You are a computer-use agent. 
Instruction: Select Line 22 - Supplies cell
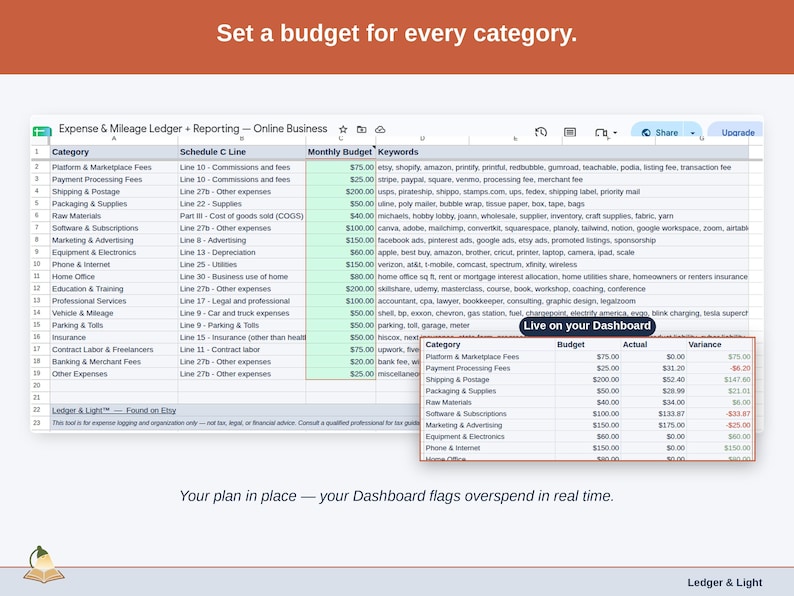[x=242, y=204]
